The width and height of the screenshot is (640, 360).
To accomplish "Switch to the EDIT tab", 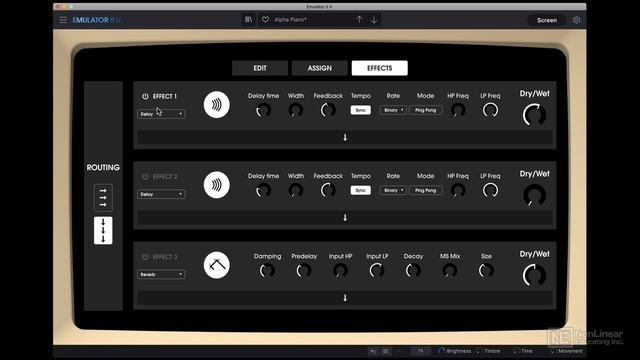I will [260, 68].
